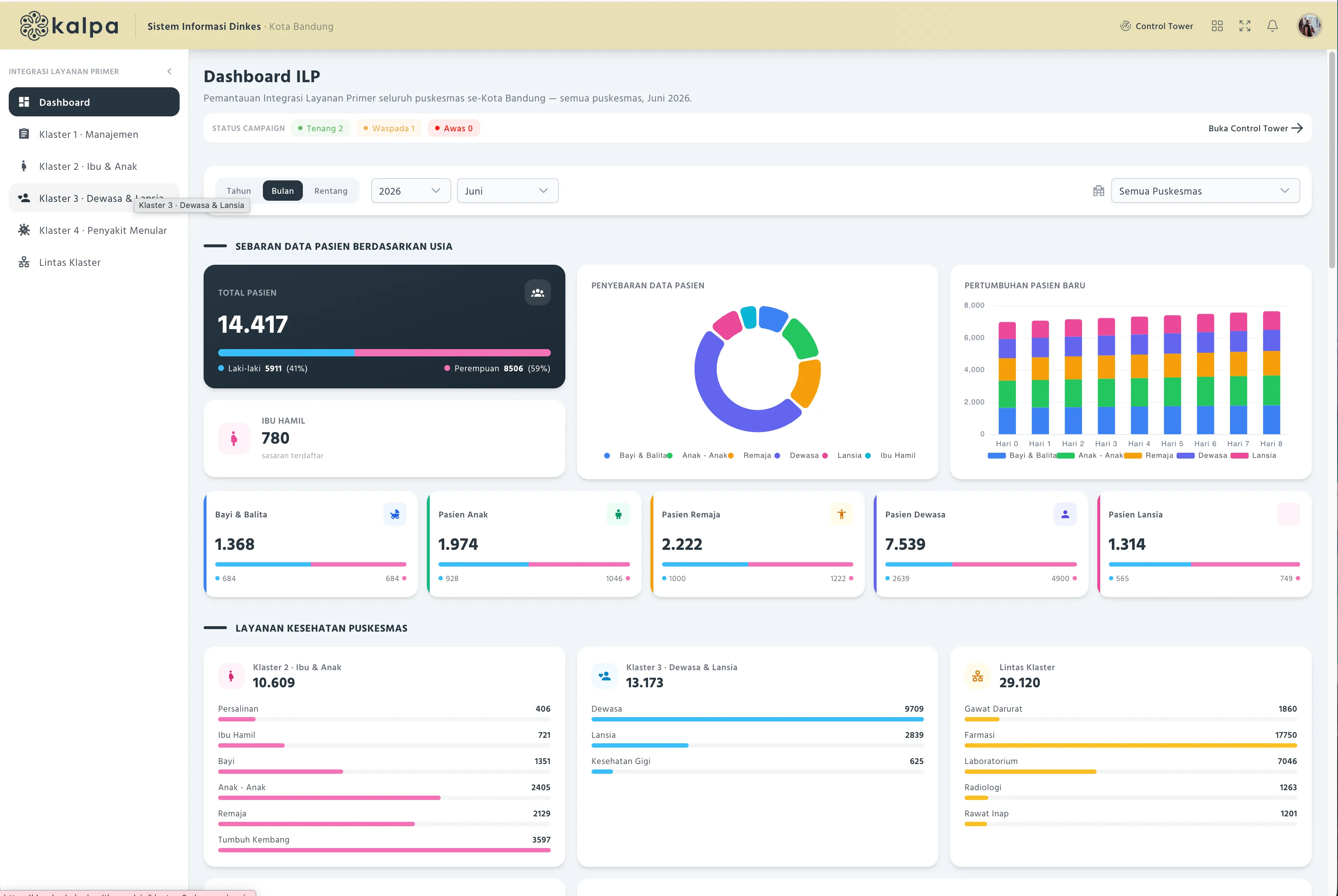
Task: Click the Pasien Dewasa person icon
Action: click(1065, 514)
